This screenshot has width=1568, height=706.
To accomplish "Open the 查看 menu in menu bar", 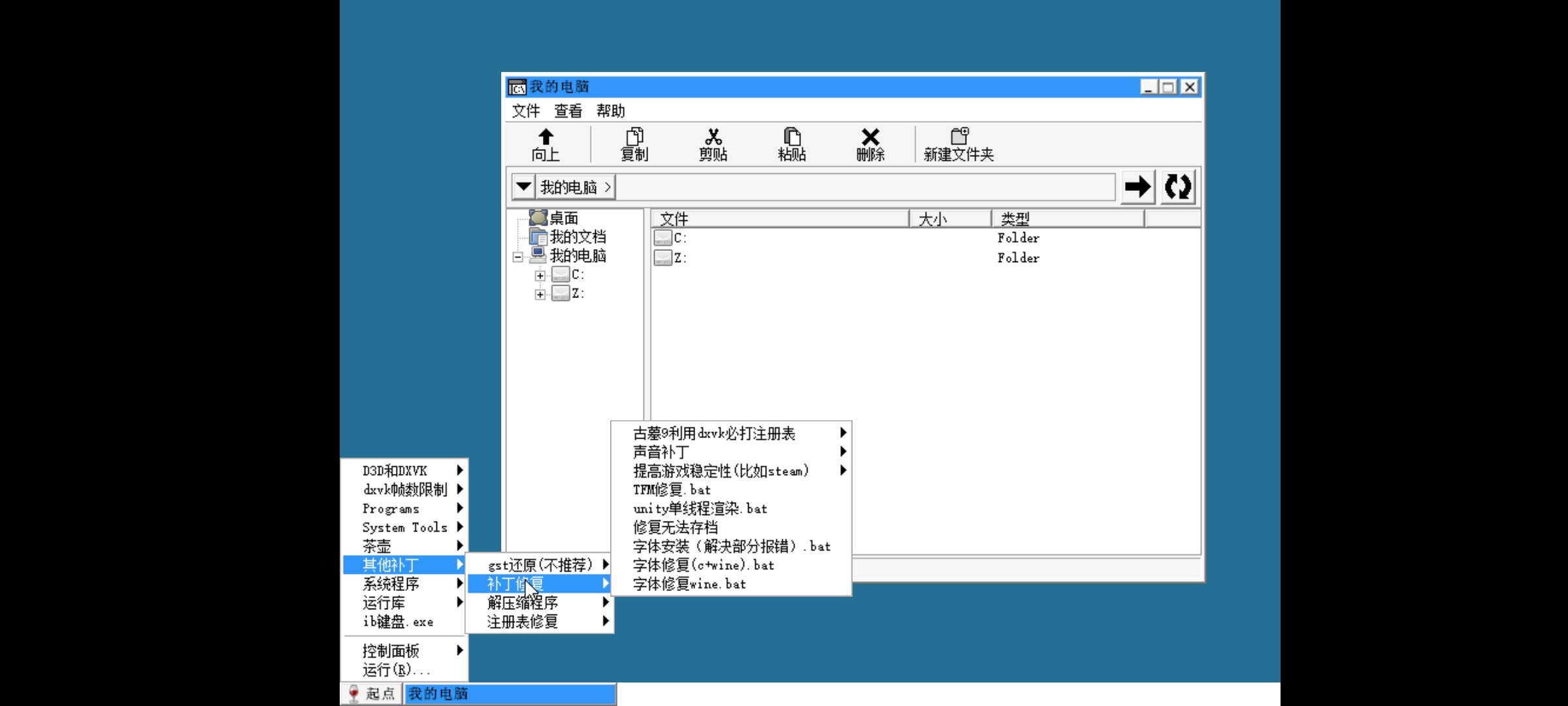I will click(568, 111).
